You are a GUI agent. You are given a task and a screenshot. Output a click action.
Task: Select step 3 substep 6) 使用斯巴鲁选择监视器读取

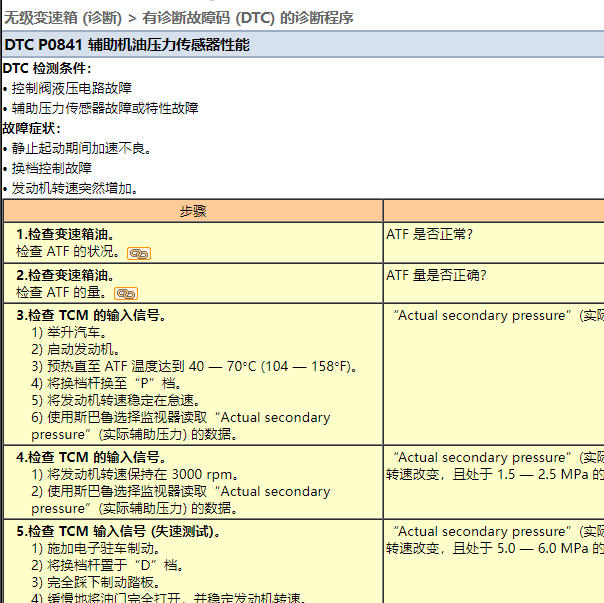tap(181, 426)
